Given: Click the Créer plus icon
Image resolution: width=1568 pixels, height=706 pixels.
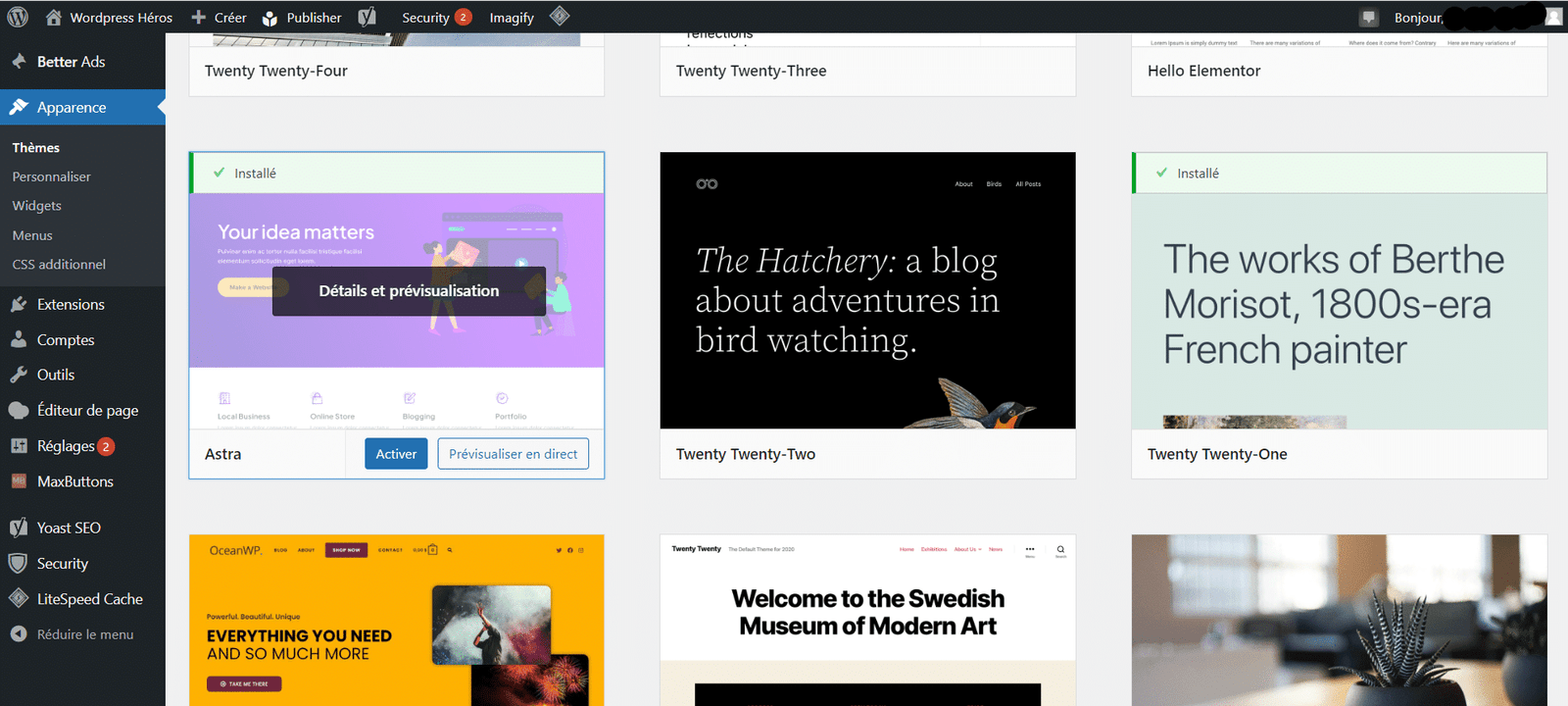Looking at the screenshot, I should pyautogui.click(x=199, y=18).
